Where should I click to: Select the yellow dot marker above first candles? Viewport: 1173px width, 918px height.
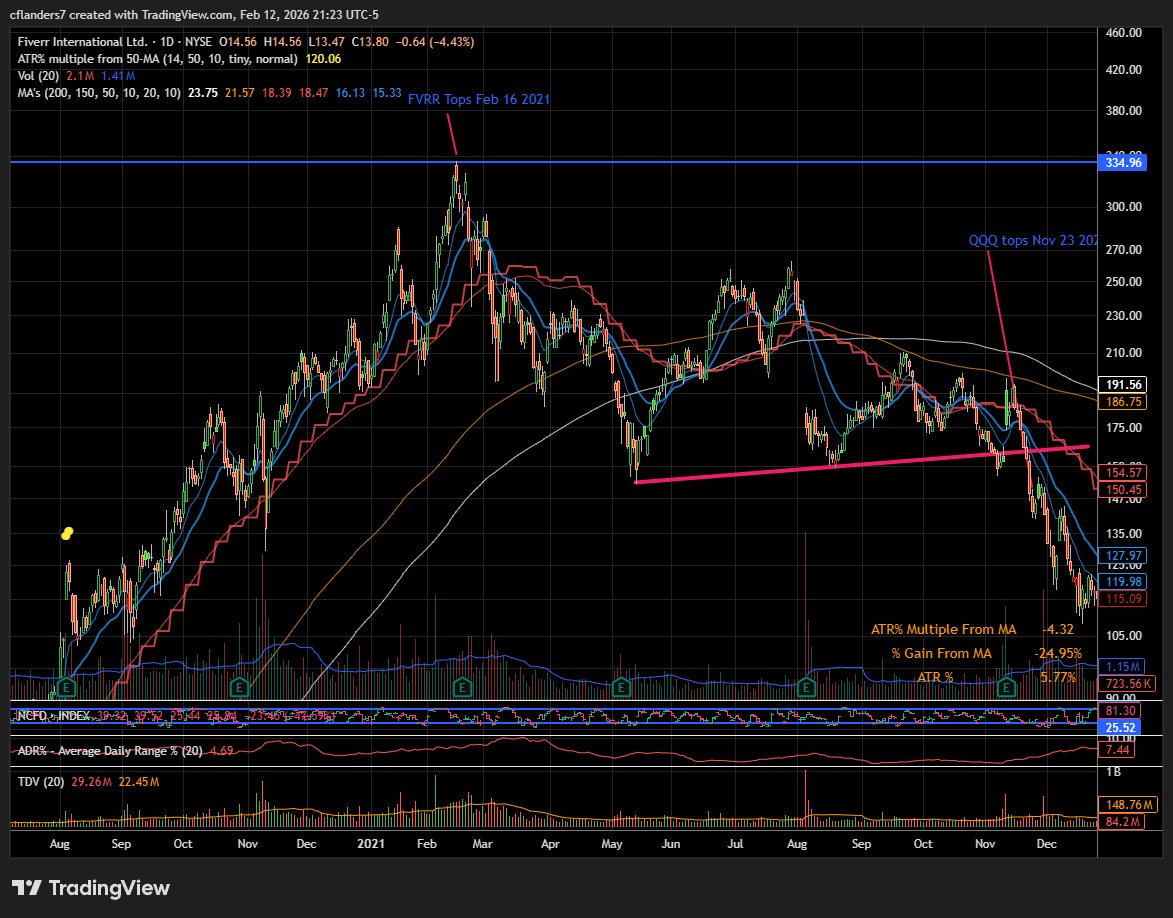[67, 533]
